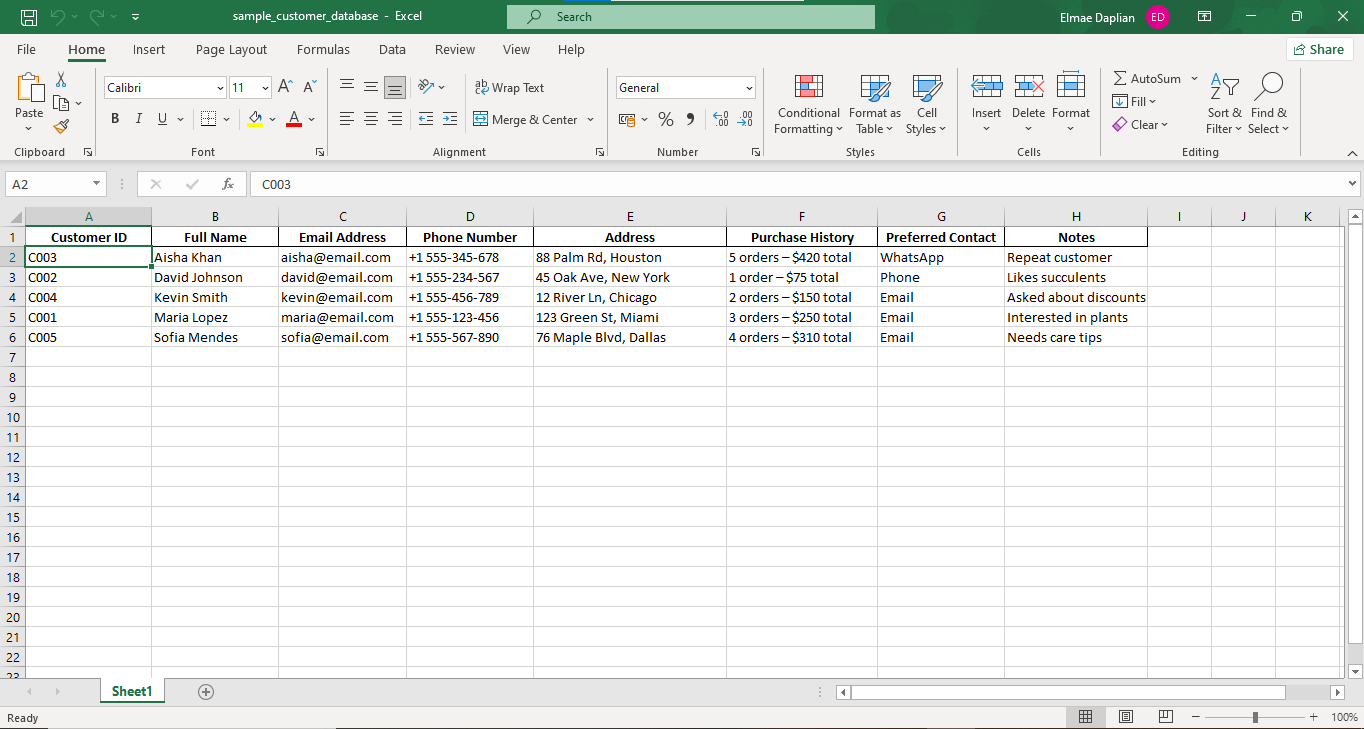Switch to Page Break Preview in status bar

[1165, 717]
